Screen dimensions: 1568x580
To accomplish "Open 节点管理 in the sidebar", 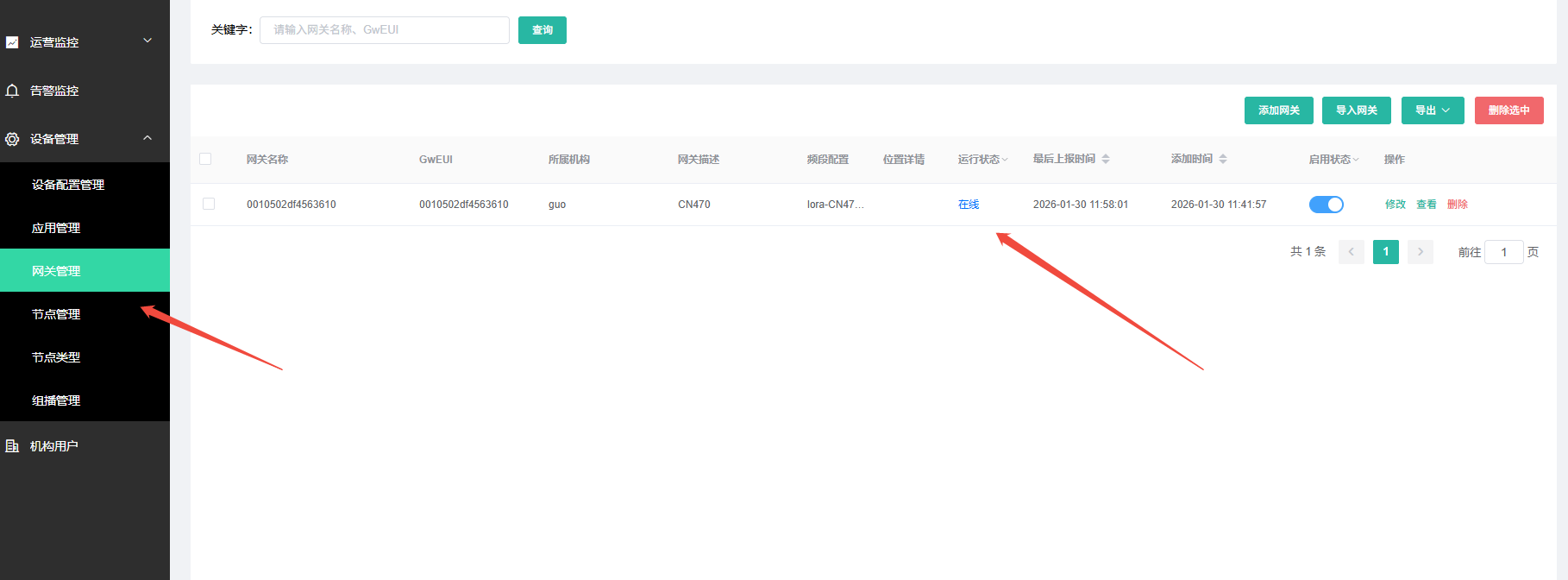I will pyautogui.click(x=56, y=314).
